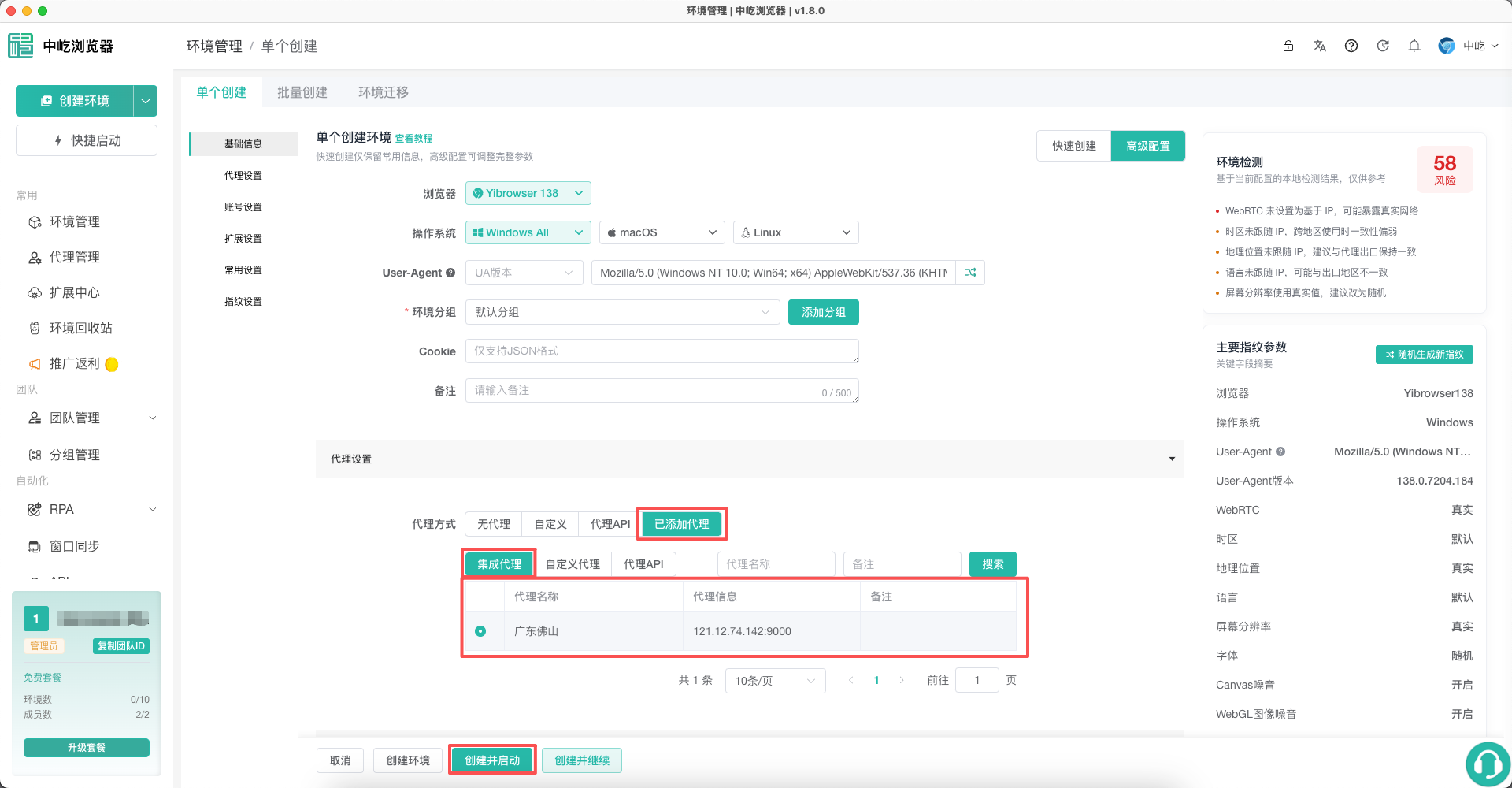Open the language translation icon
Screen dimensions: 1512x788
tap(1320, 46)
